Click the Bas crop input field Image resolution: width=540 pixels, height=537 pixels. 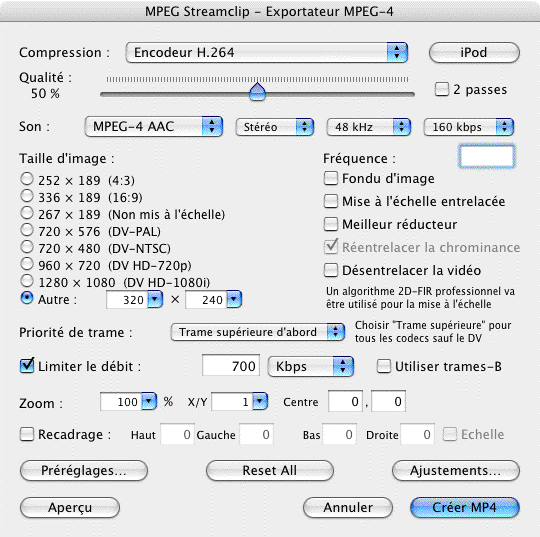[x=340, y=434]
